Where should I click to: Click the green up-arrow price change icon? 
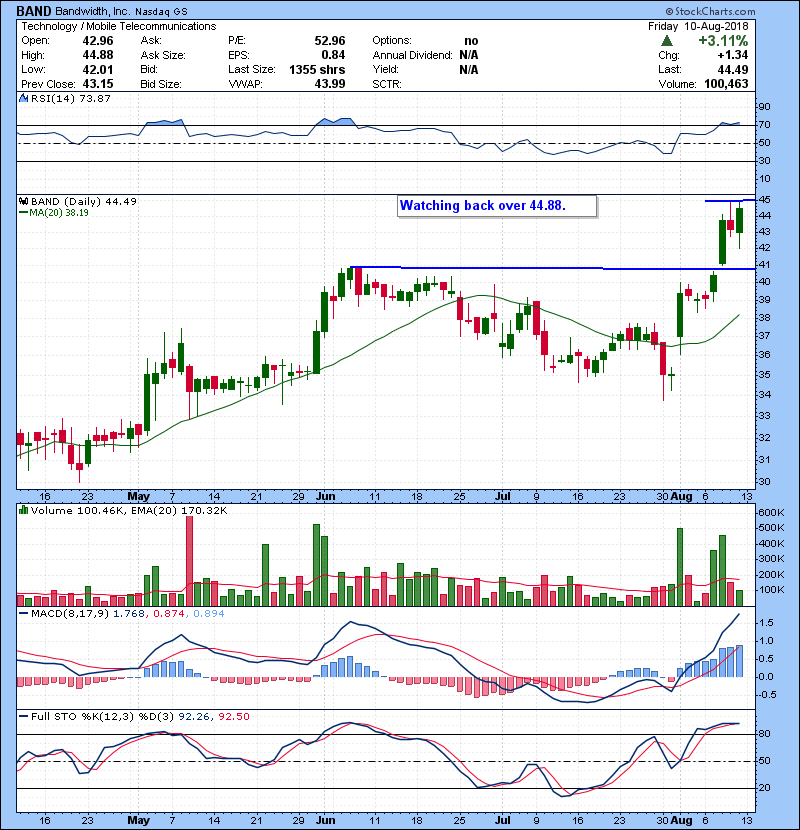(666, 40)
